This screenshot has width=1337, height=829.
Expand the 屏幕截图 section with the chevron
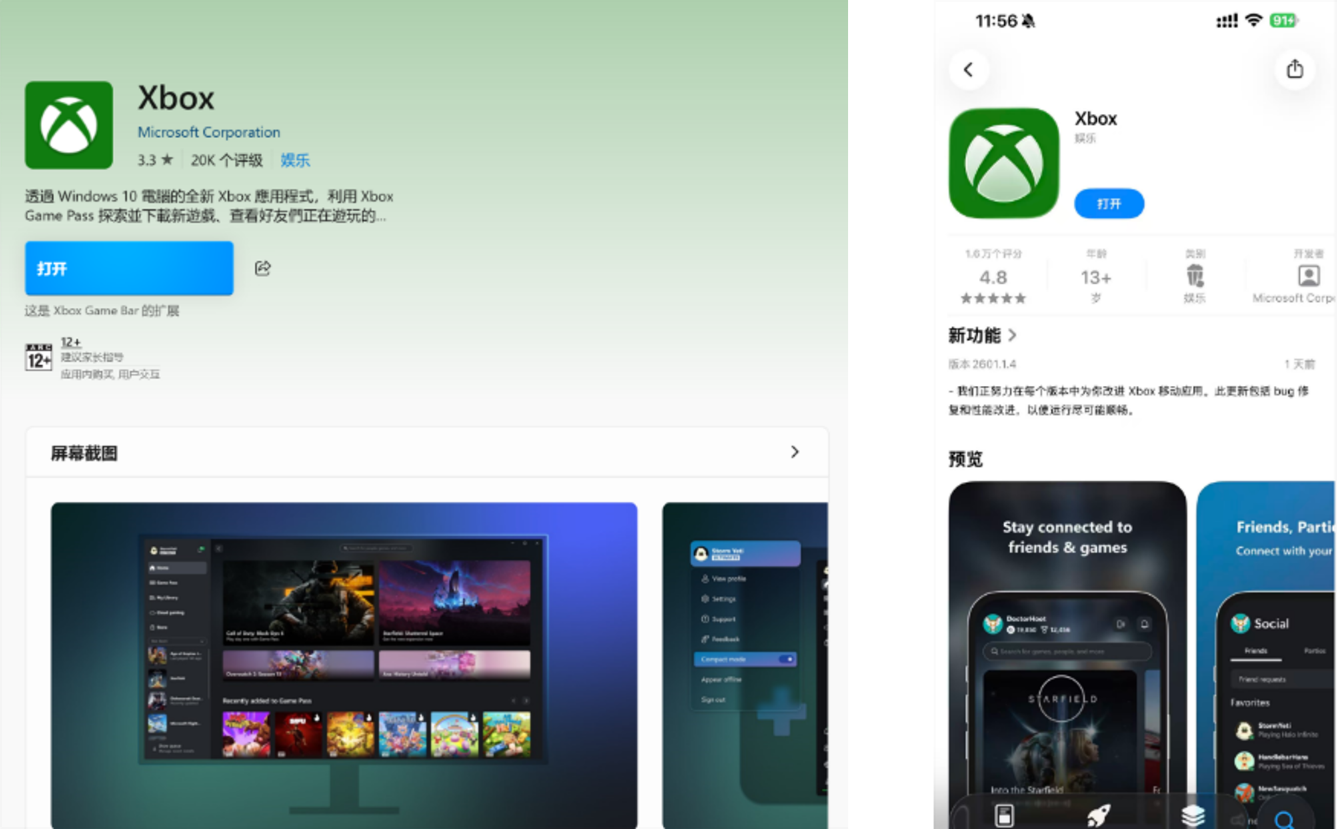[794, 452]
